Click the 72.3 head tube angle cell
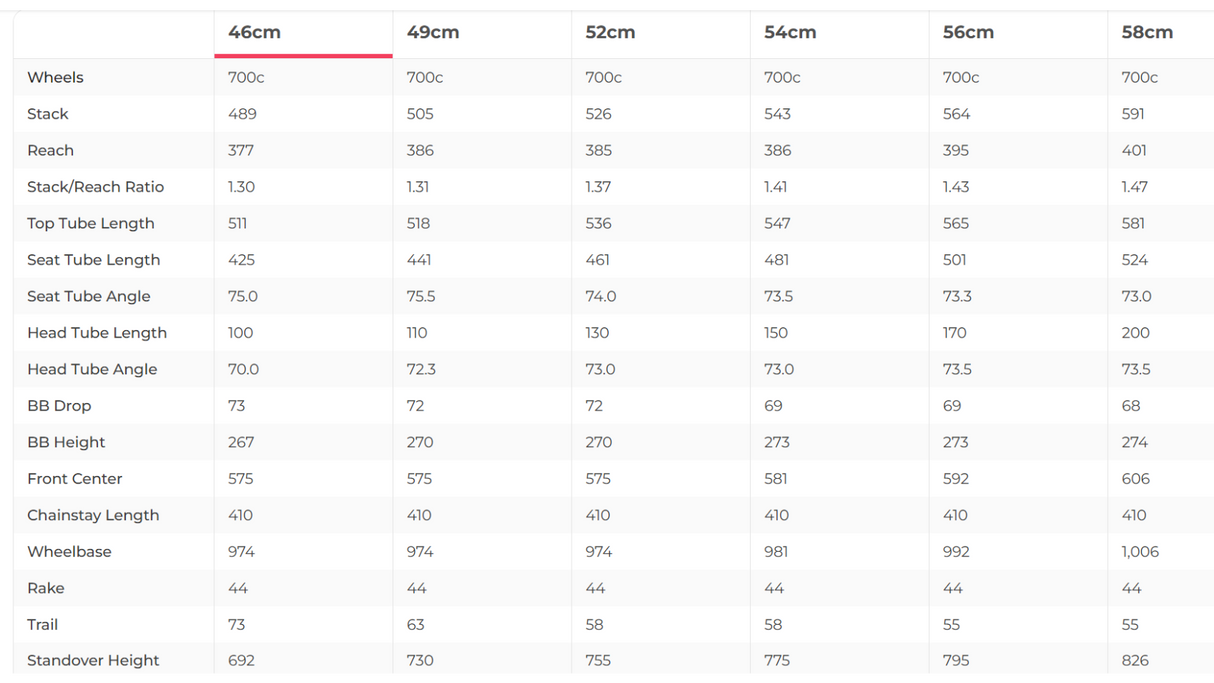 [x=421, y=370]
